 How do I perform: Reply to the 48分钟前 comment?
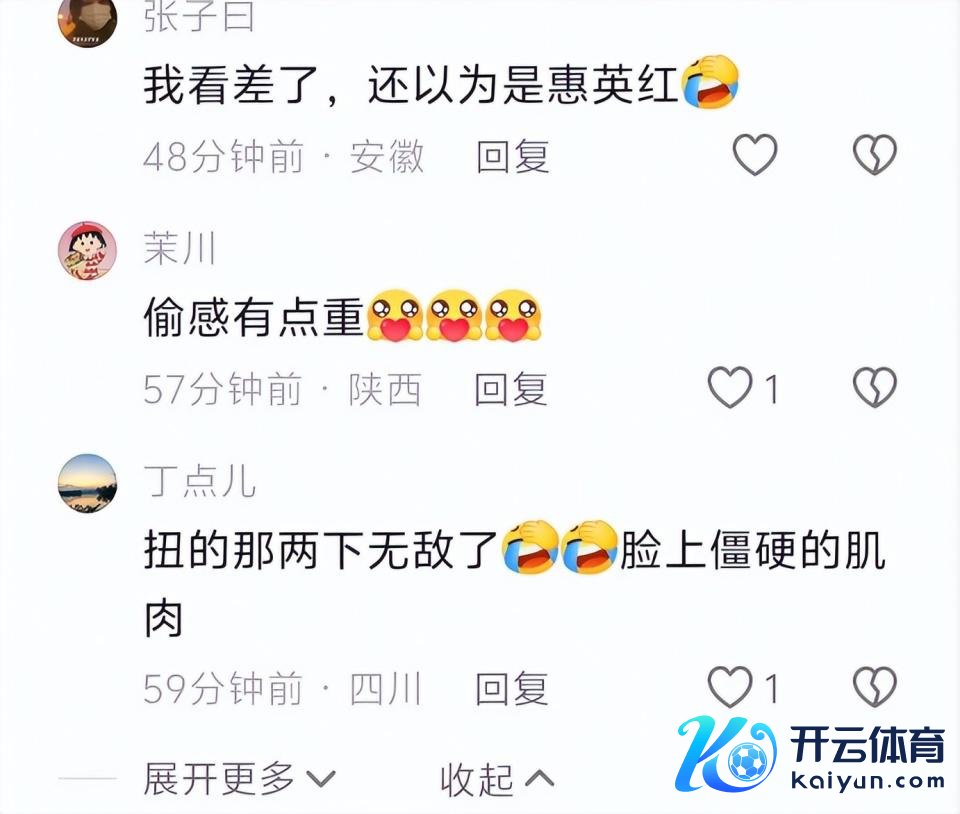coord(512,155)
